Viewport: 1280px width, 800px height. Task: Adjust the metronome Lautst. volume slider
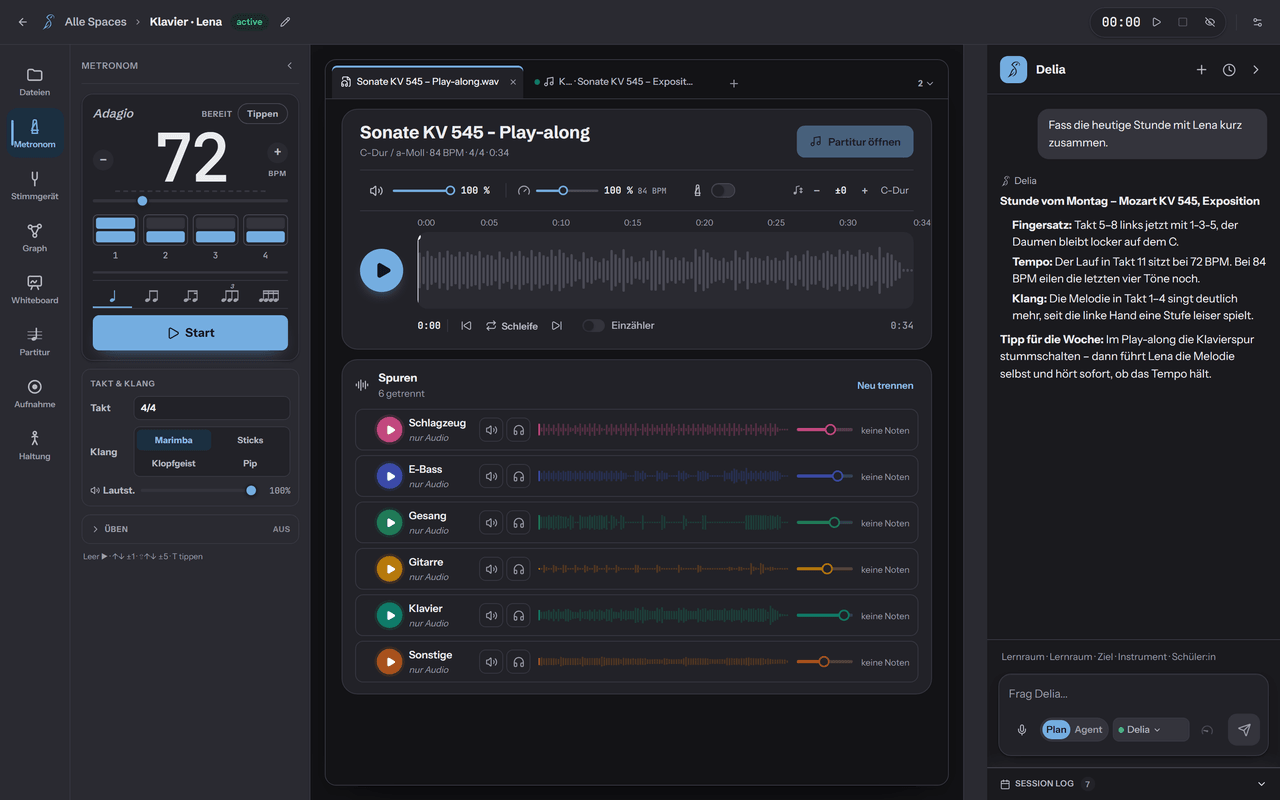pyautogui.click(x=197, y=490)
